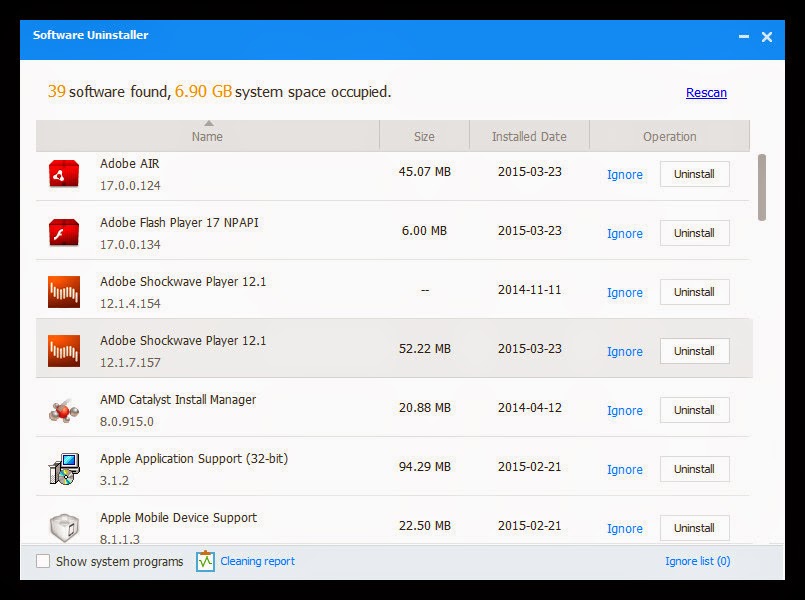Click version number 8.0.915.0

126,422
